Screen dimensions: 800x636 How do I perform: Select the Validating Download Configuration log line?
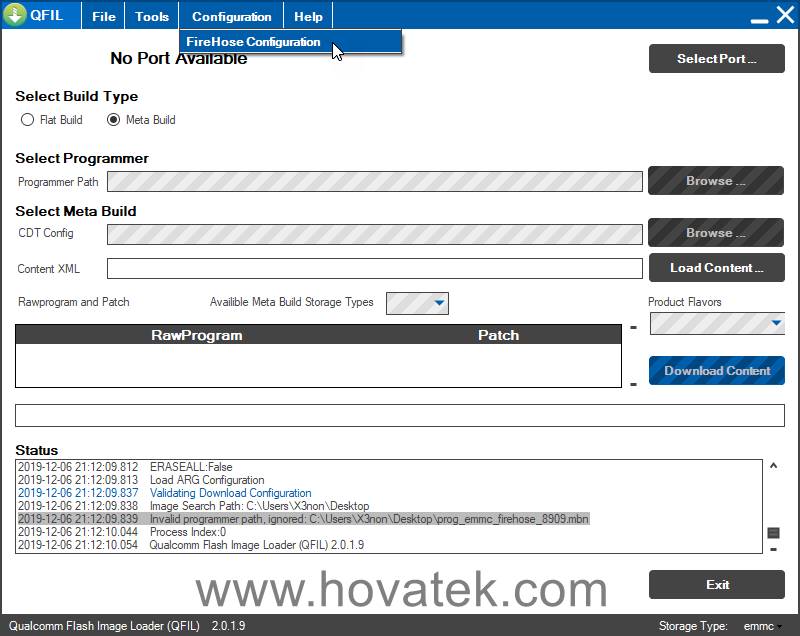(164, 493)
